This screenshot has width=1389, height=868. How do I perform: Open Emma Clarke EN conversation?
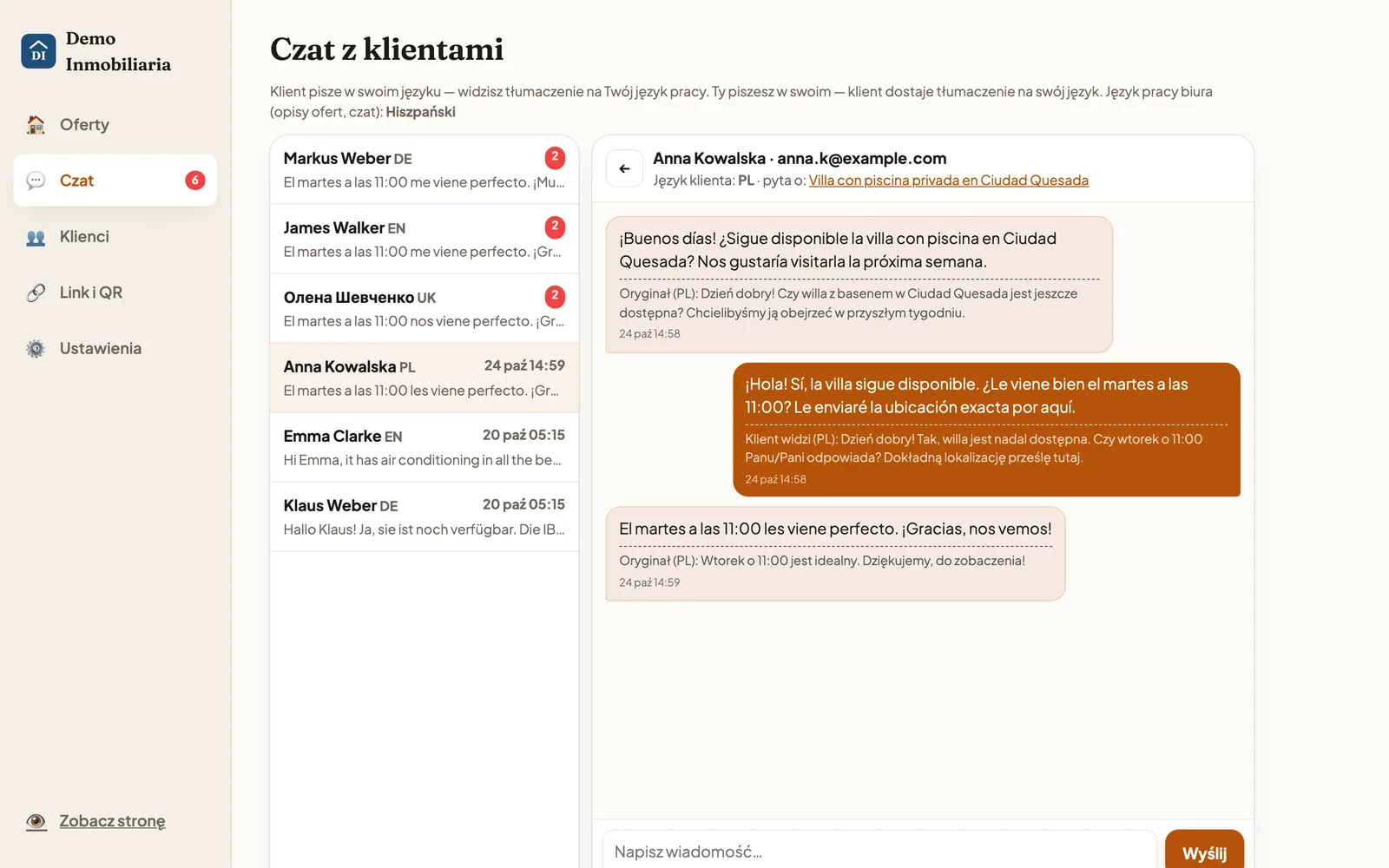[x=425, y=447]
